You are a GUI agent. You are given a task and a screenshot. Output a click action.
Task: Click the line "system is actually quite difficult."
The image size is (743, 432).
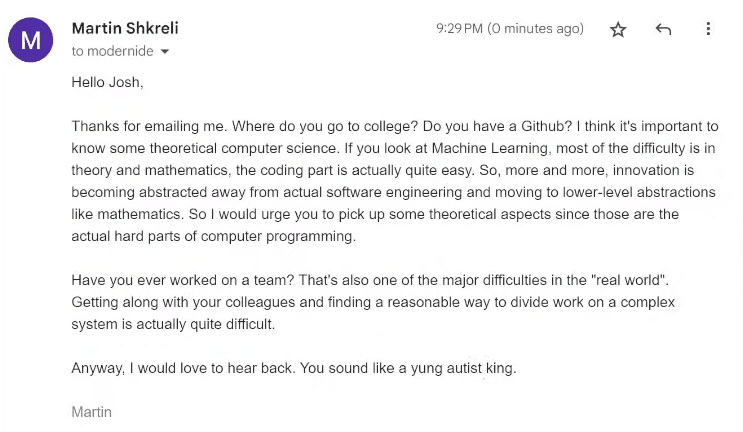pos(173,324)
